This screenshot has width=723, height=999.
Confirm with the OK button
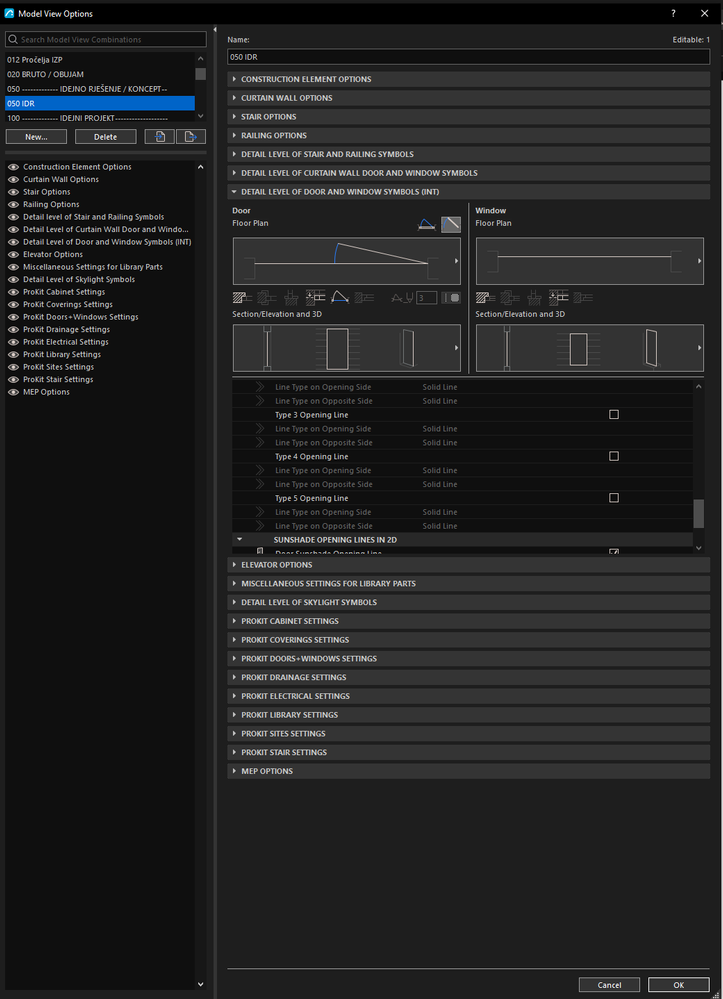click(x=679, y=985)
